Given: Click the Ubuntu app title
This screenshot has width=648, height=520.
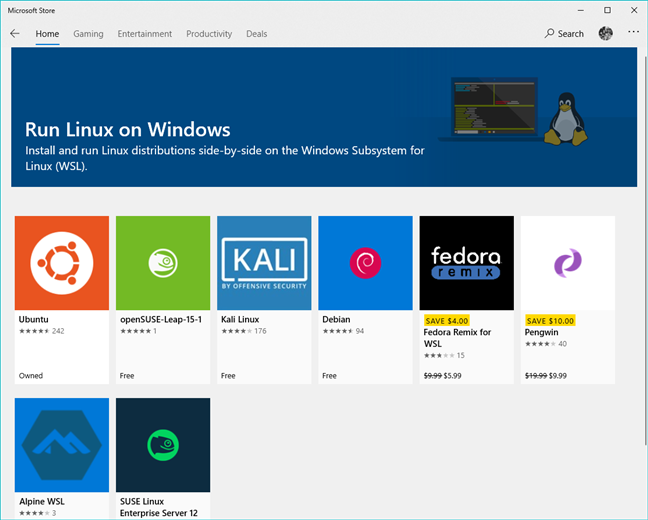Looking at the screenshot, I should click(x=33, y=320).
